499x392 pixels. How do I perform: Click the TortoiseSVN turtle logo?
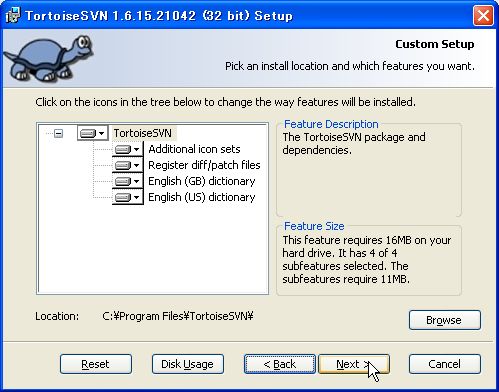(x=48, y=58)
